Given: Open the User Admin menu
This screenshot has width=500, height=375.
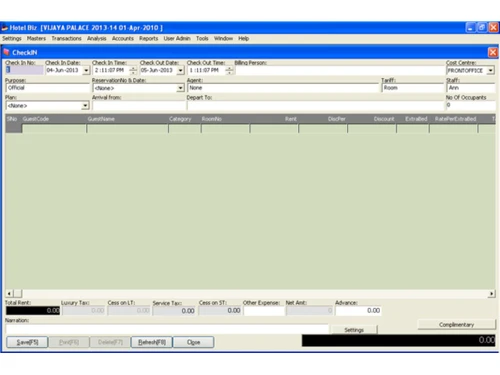Looking at the screenshot, I should (x=177, y=38).
